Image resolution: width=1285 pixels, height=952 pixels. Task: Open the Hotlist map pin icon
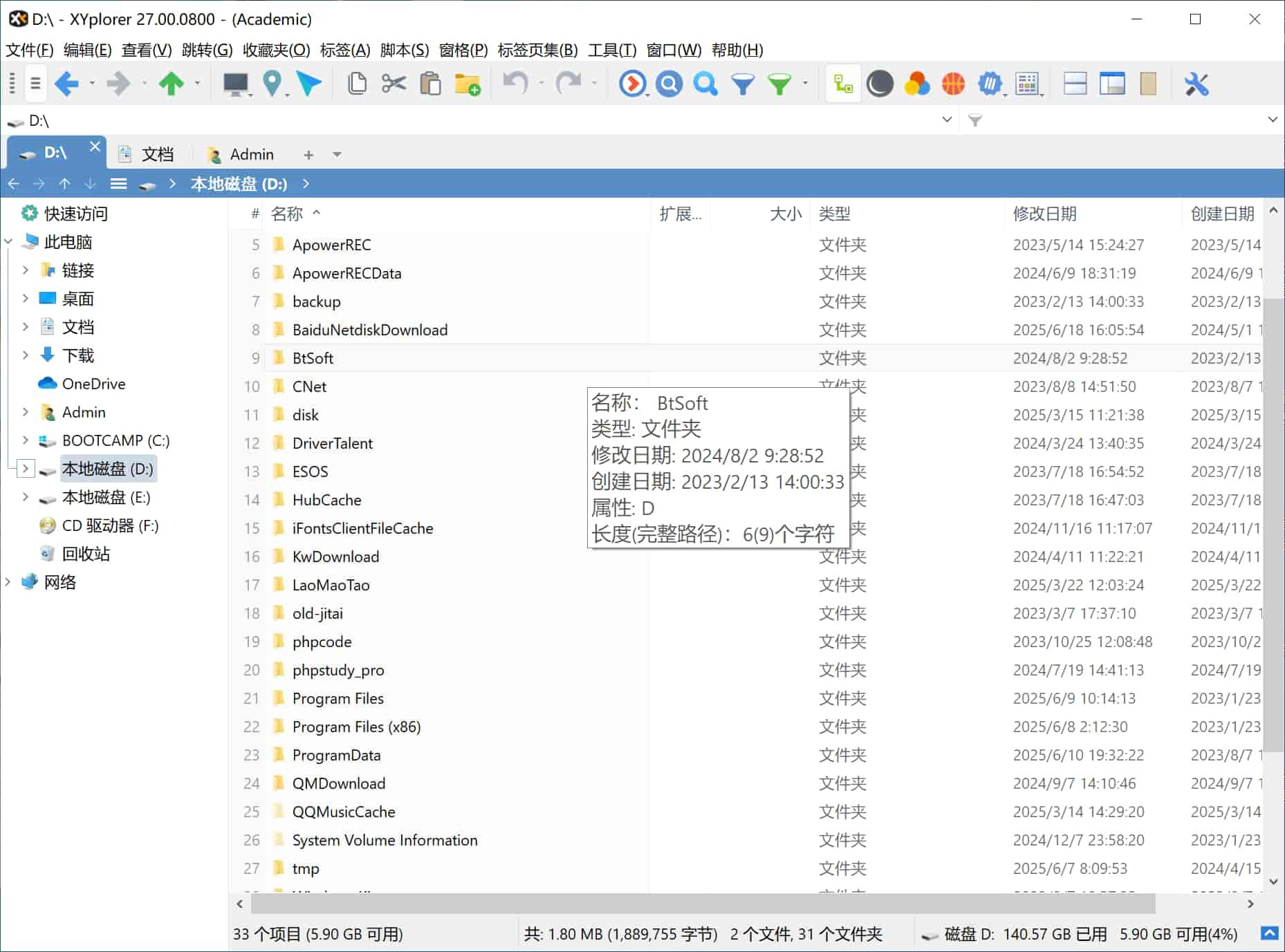pyautogui.click(x=272, y=84)
